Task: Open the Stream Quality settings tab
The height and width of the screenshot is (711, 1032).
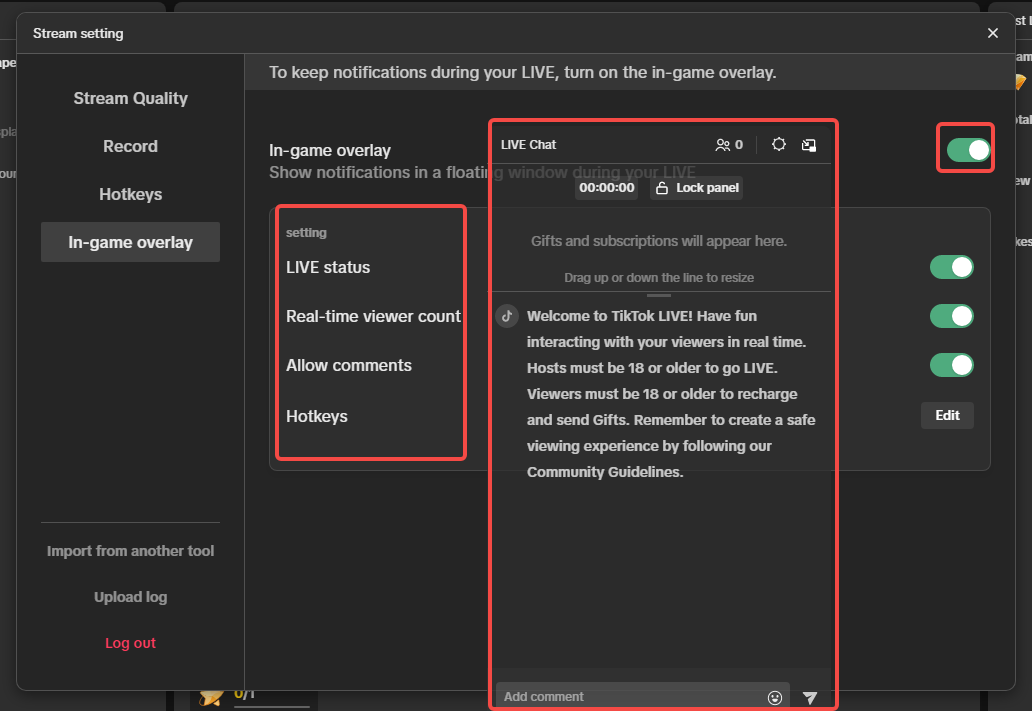Action: pos(130,98)
